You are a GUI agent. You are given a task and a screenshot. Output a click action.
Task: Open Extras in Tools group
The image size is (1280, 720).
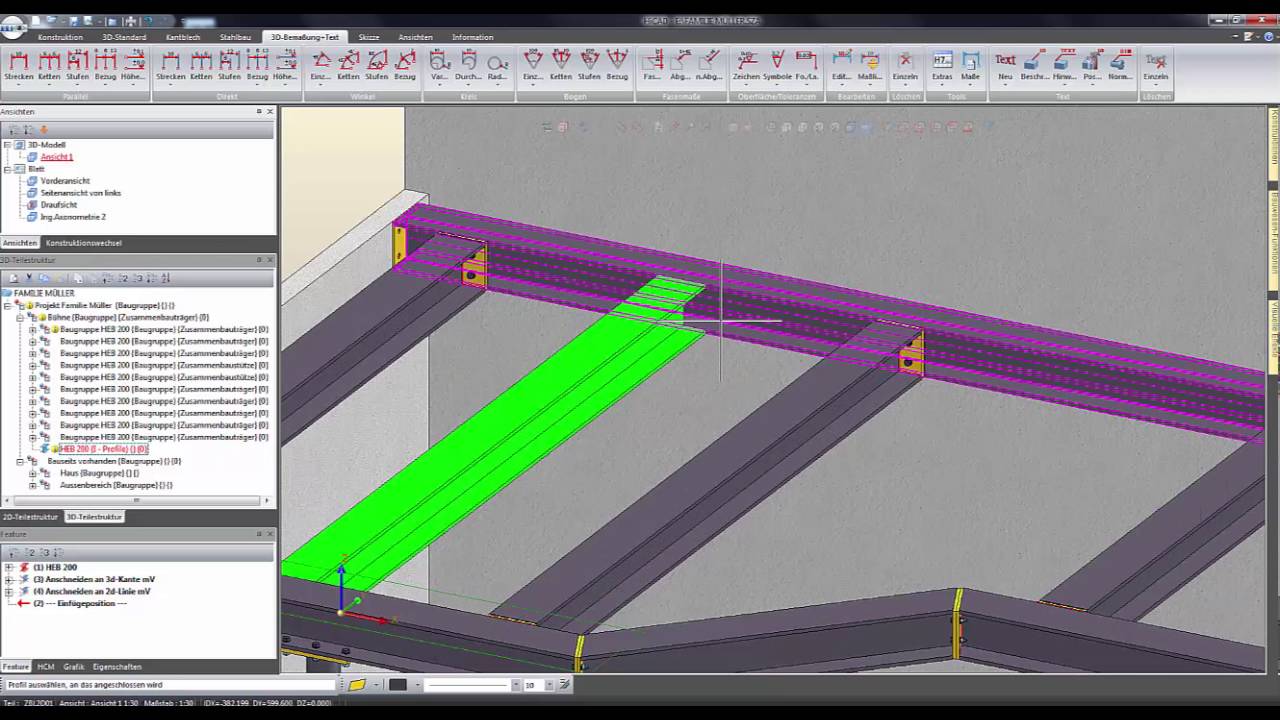pos(942,66)
